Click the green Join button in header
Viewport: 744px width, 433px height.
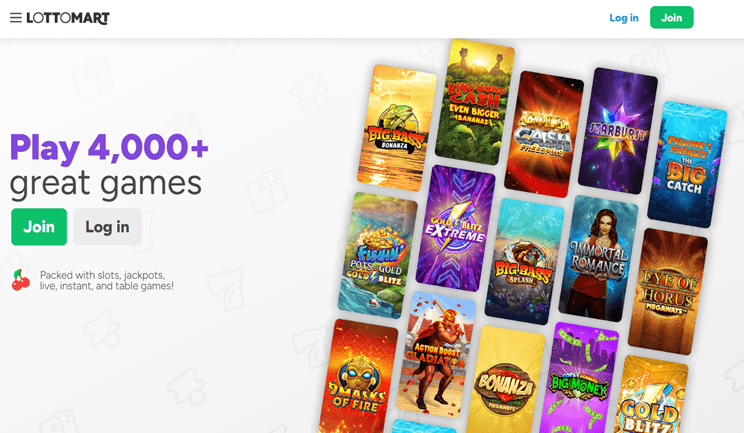tap(671, 18)
